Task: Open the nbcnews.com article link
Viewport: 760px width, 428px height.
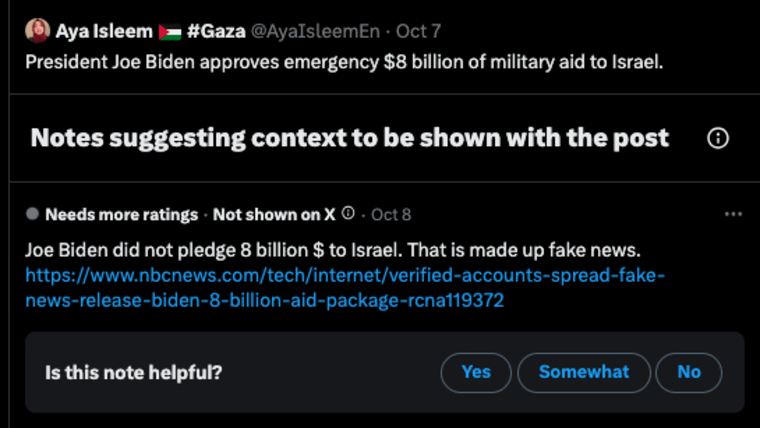Action: [345, 288]
